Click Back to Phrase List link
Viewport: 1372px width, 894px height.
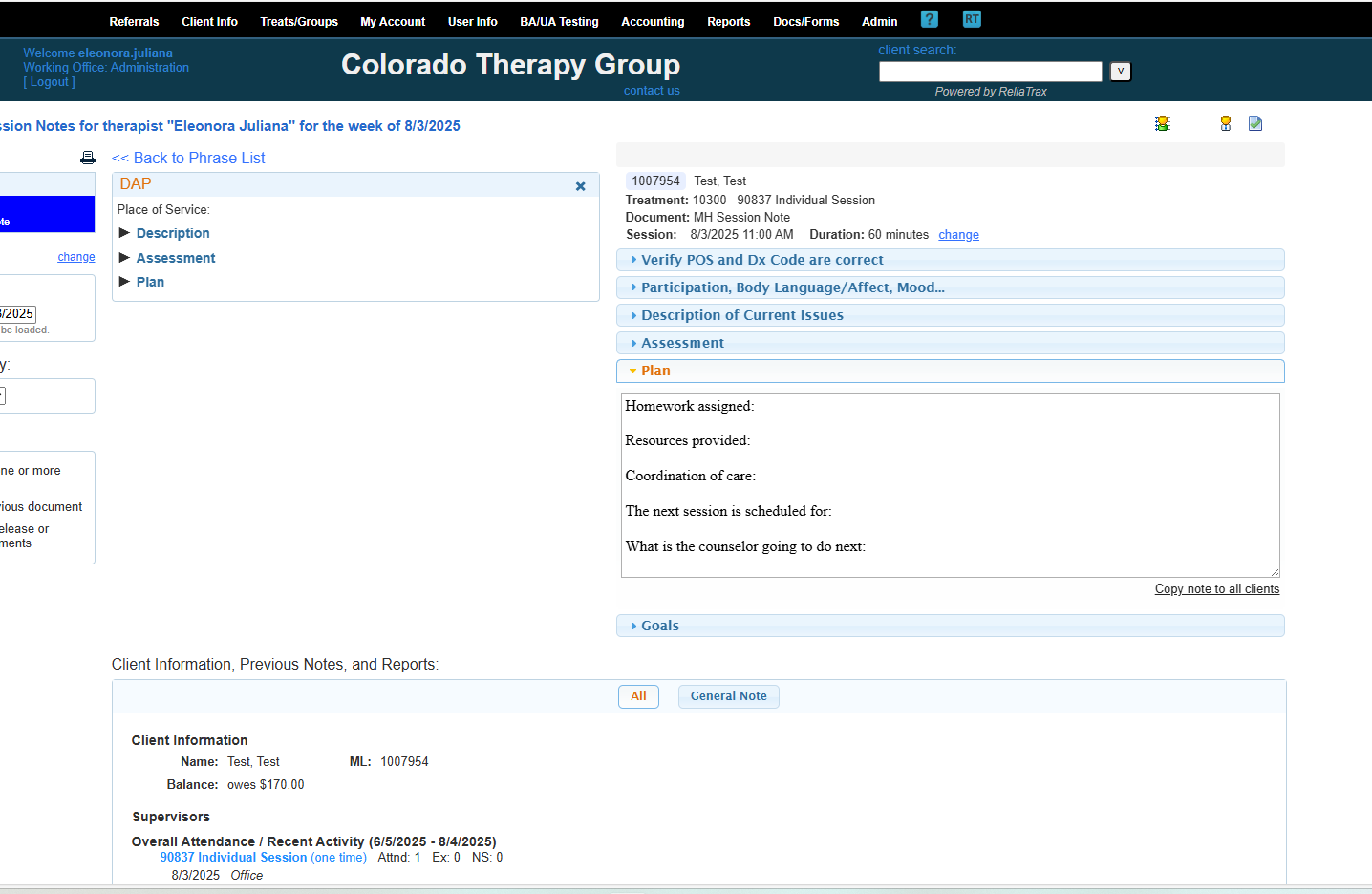(x=188, y=158)
